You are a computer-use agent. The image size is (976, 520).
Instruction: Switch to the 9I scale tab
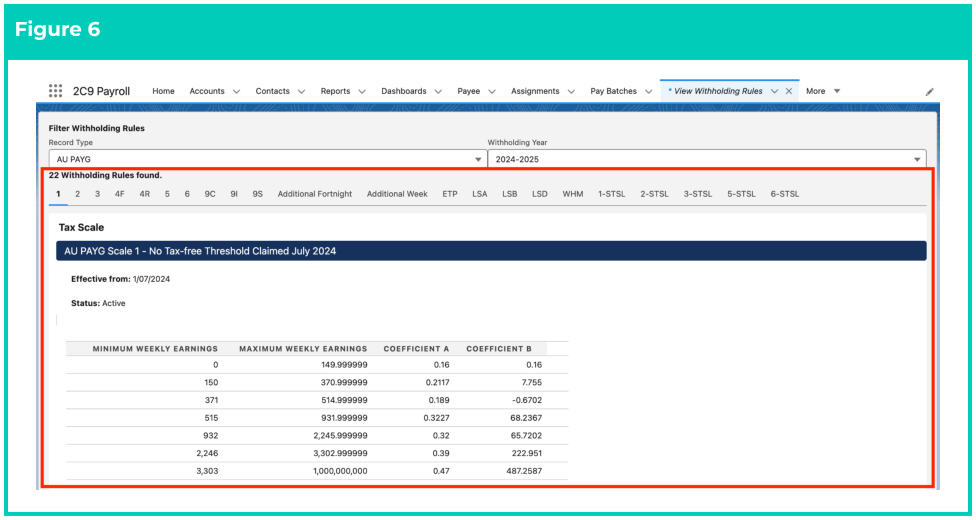click(234, 194)
